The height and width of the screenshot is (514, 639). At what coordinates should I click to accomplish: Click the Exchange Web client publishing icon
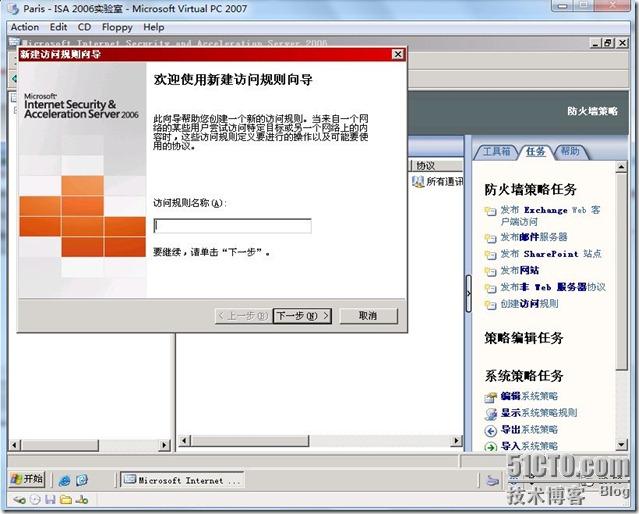coord(490,211)
